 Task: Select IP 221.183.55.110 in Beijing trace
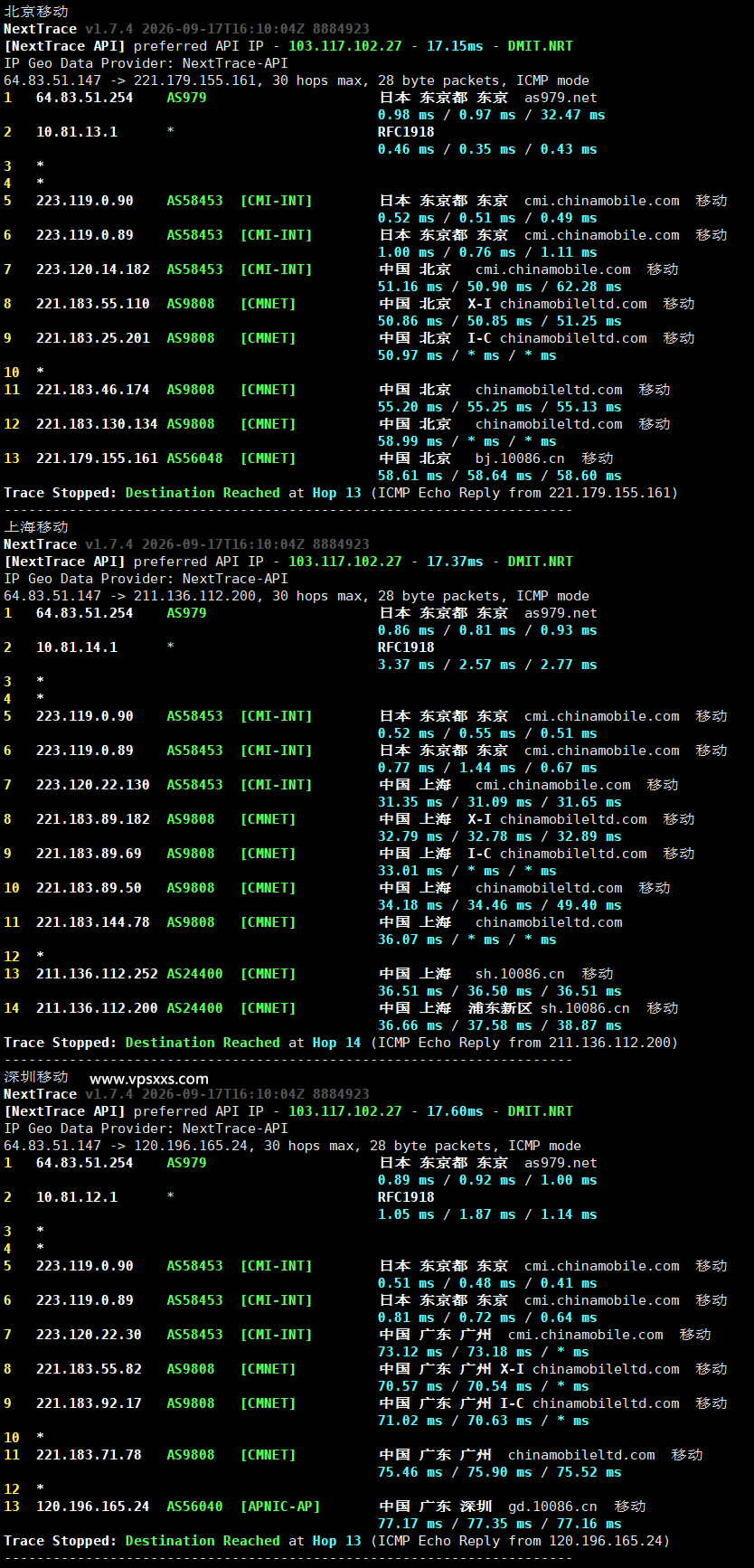pos(93,304)
